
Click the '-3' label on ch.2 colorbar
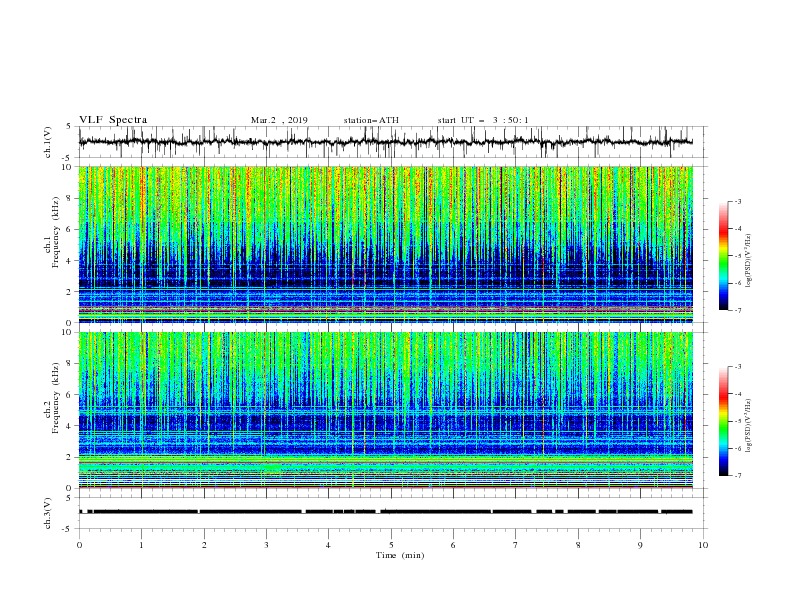coord(737,367)
